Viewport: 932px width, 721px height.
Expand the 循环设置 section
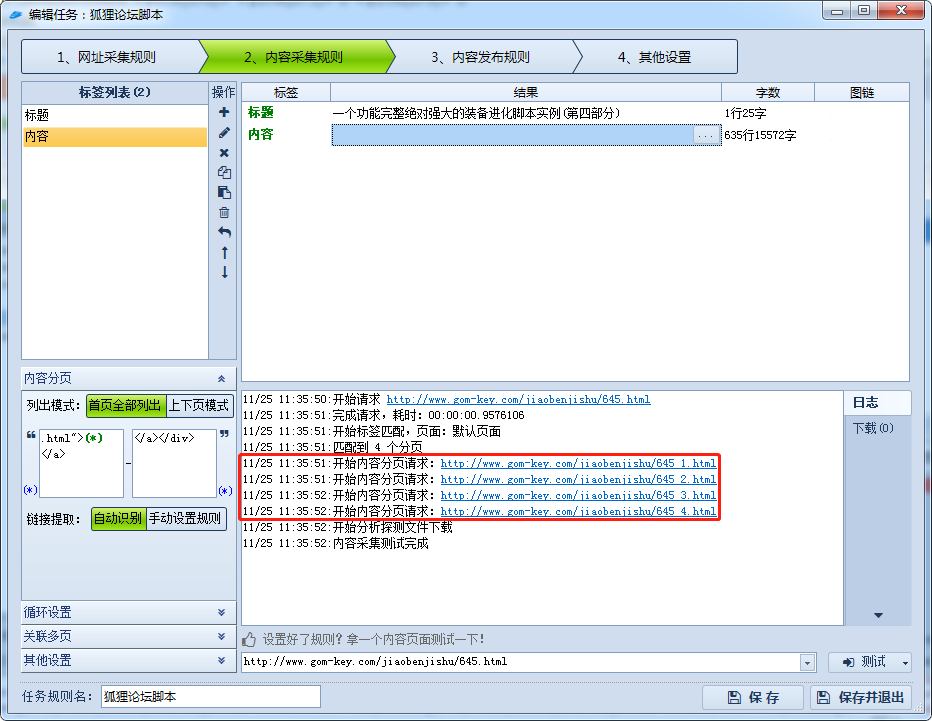(x=125, y=612)
